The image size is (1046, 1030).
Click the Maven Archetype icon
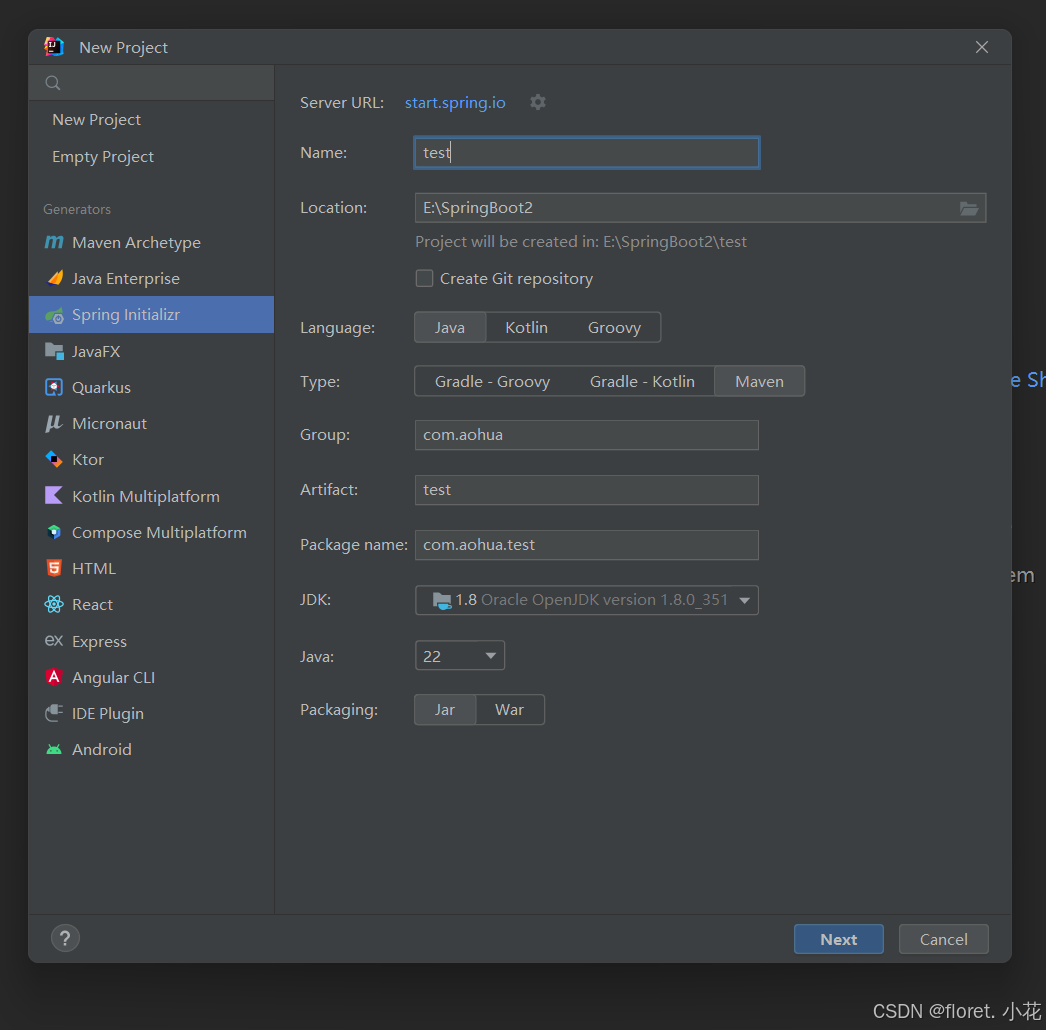click(x=54, y=242)
